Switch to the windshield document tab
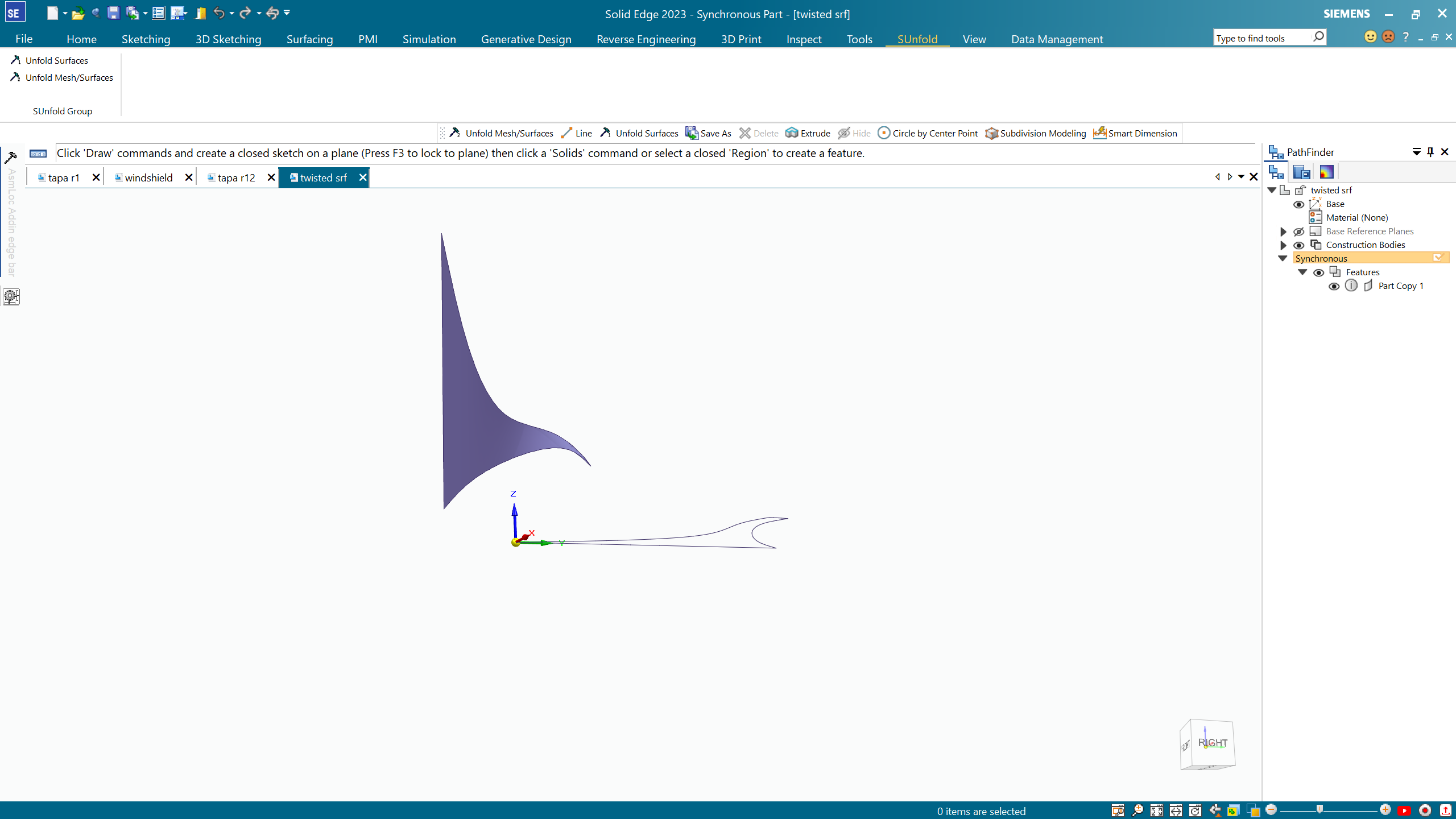This screenshot has height=819, width=1456. click(x=148, y=178)
